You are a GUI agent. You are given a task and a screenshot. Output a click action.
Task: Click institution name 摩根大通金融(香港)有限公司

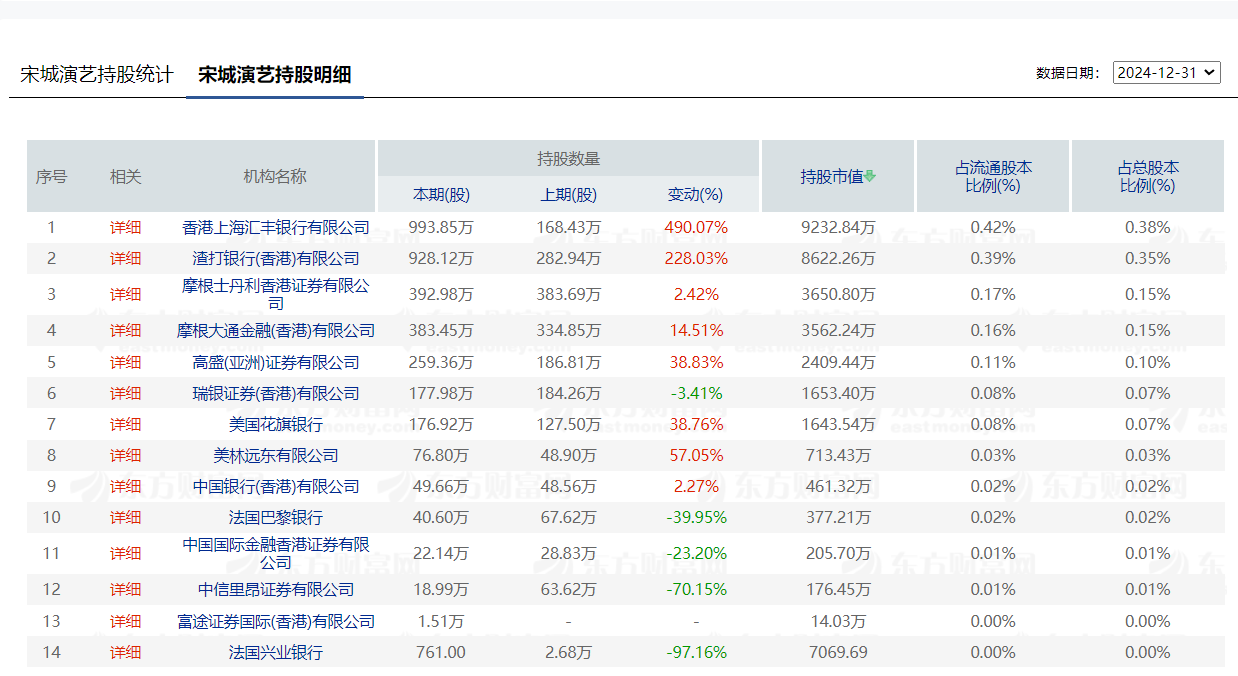pos(276,330)
